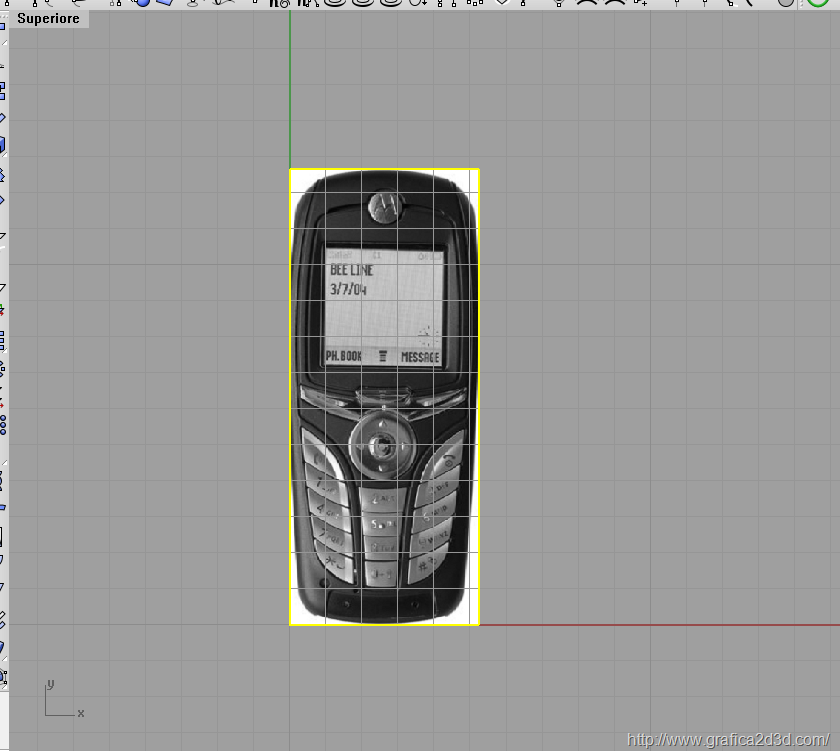The height and width of the screenshot is (751, 840).
Task: Click the BEE LINE text on phone display
Action: coord(351,271)
